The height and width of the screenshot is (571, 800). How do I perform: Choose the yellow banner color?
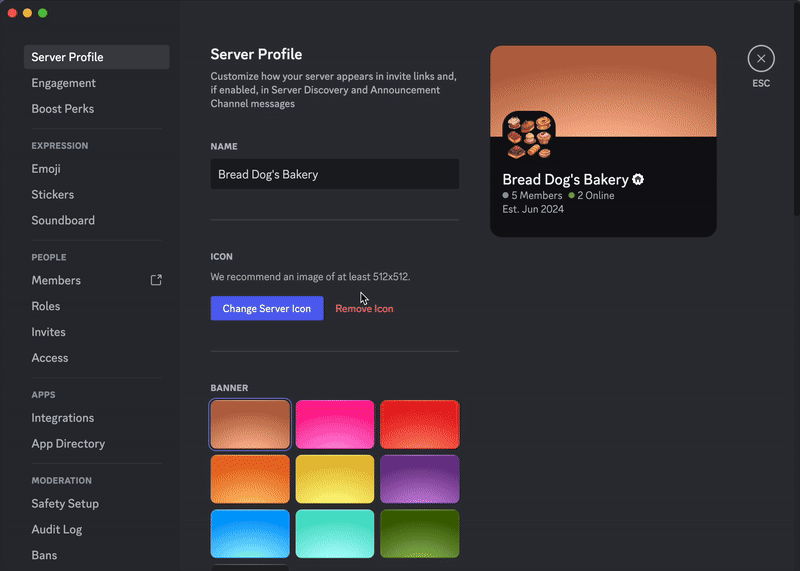[335, 479]
